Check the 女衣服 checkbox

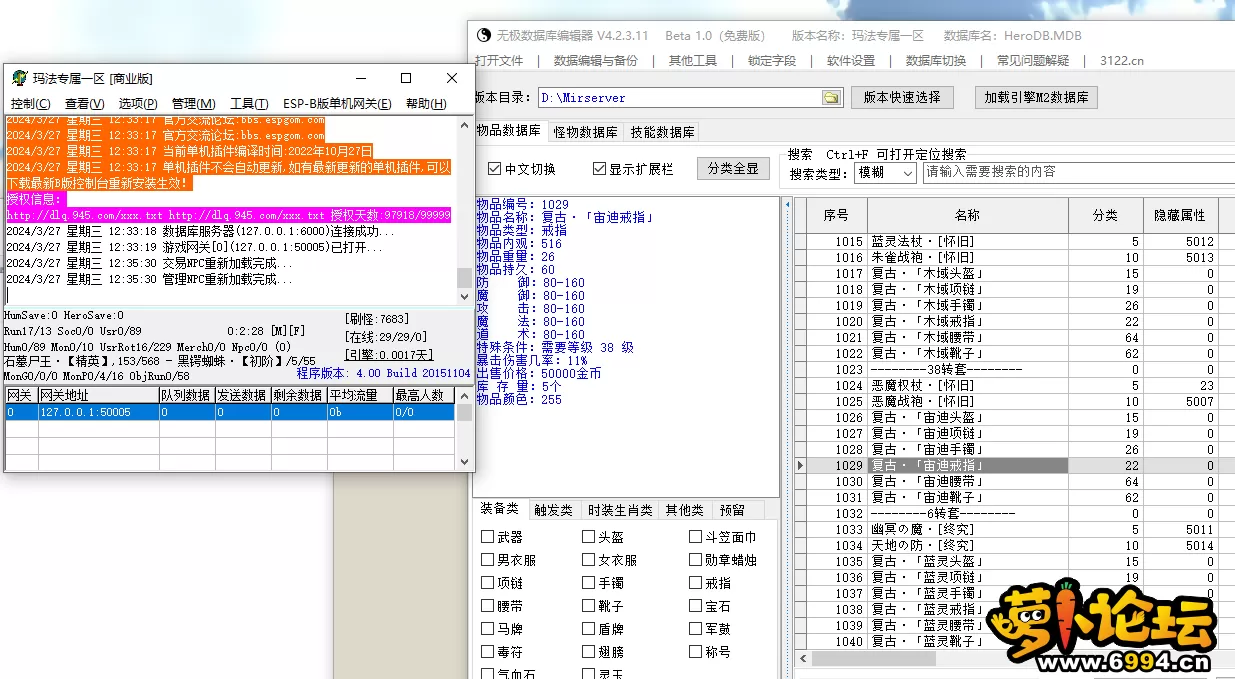pos(588,560)
